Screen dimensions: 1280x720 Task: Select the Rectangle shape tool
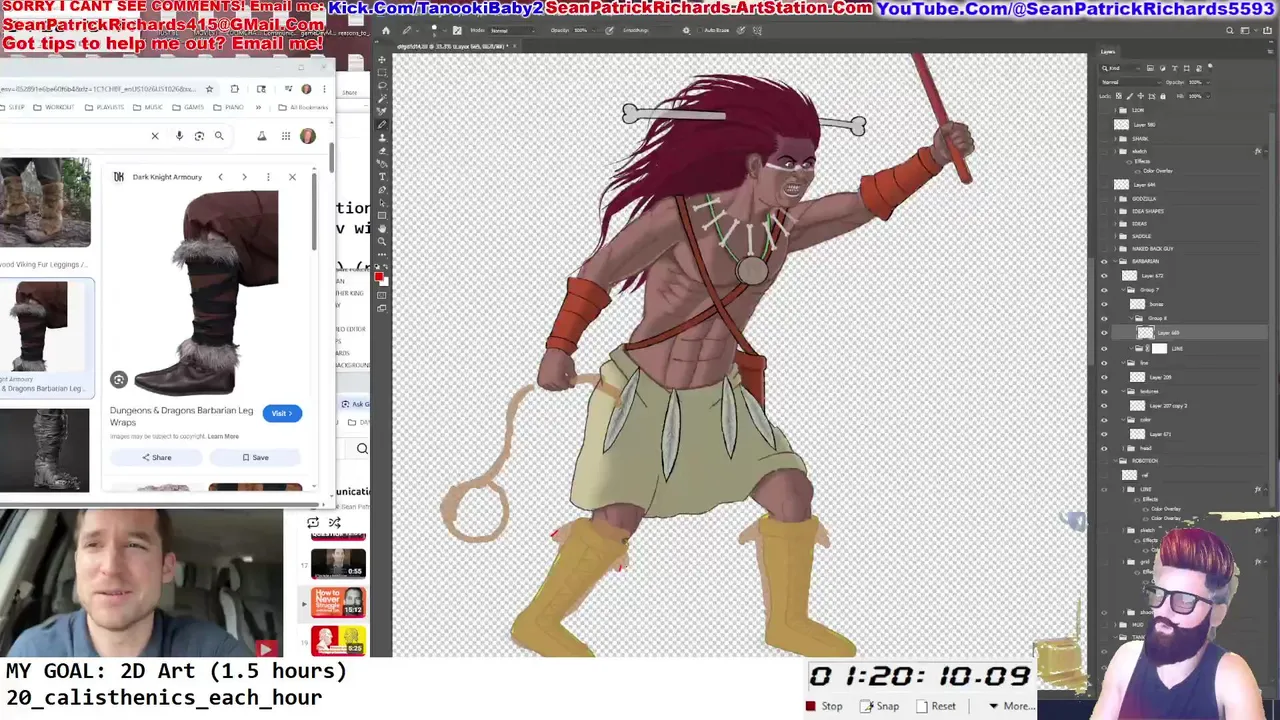382,215
